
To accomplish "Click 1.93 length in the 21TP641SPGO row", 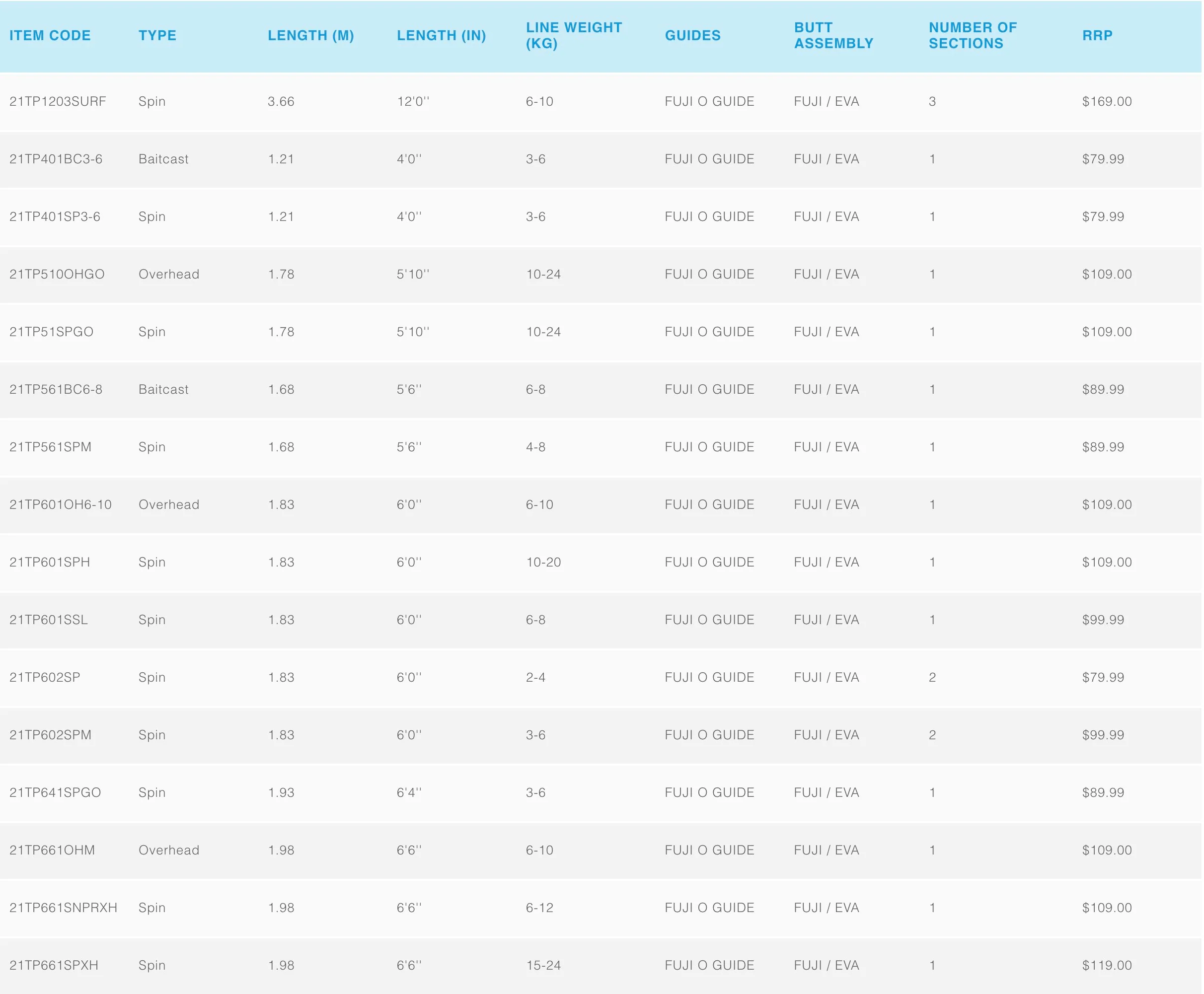I will (x=281, y=793).
